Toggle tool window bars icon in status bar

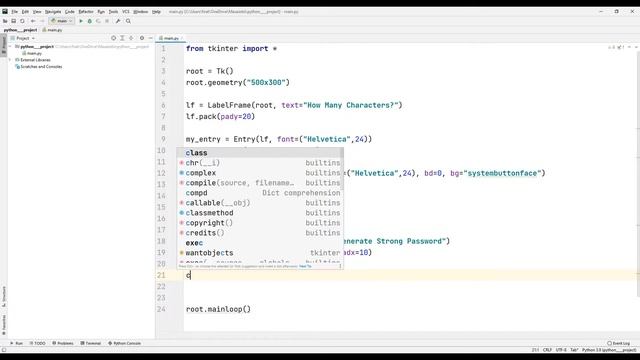tap(4, 350)
